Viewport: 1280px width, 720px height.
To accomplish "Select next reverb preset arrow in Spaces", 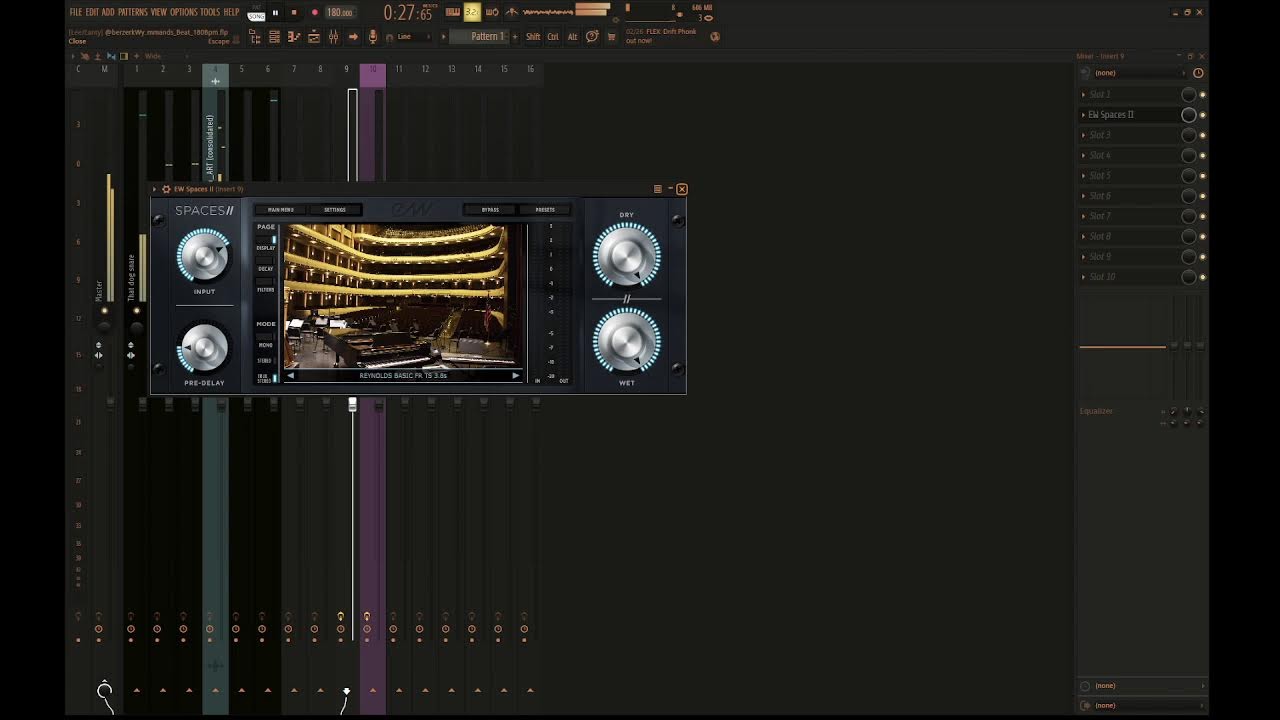I will click(515, 376).
